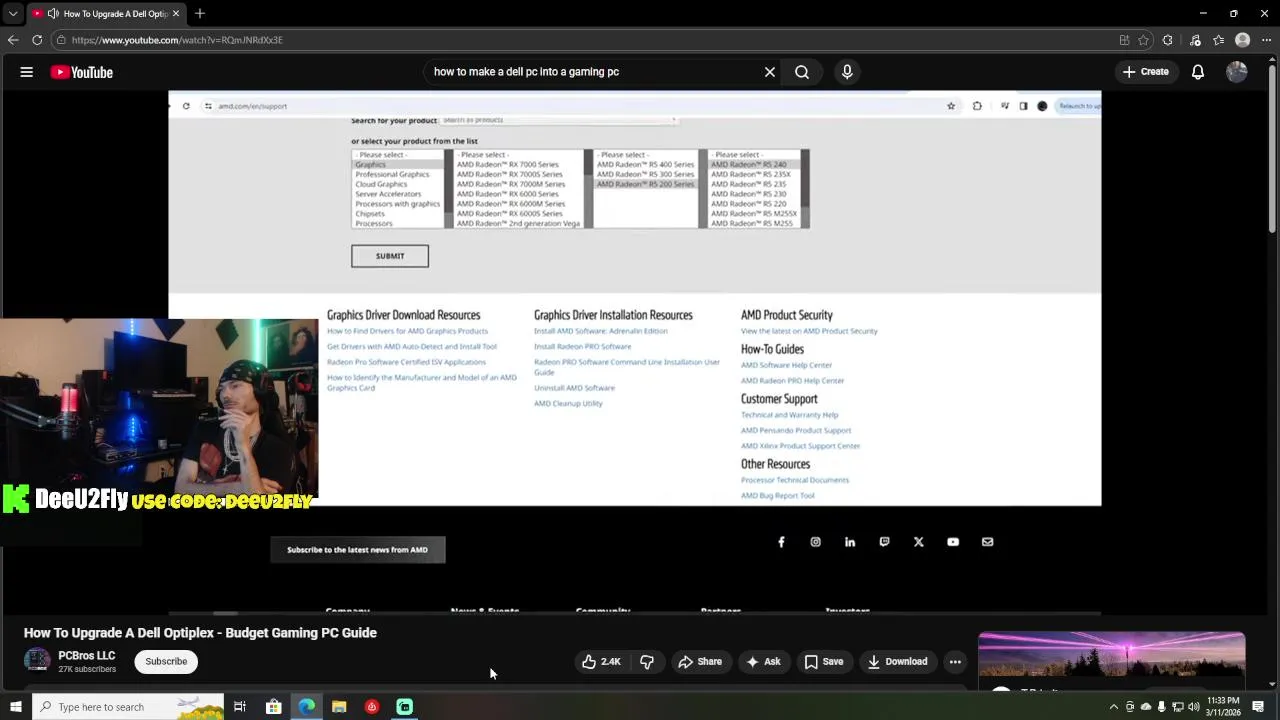Viewport: 1280px width, 720px height.
Task: Reload the page with refresh icon
Action: pyautogui.click(x=37, y=40)
